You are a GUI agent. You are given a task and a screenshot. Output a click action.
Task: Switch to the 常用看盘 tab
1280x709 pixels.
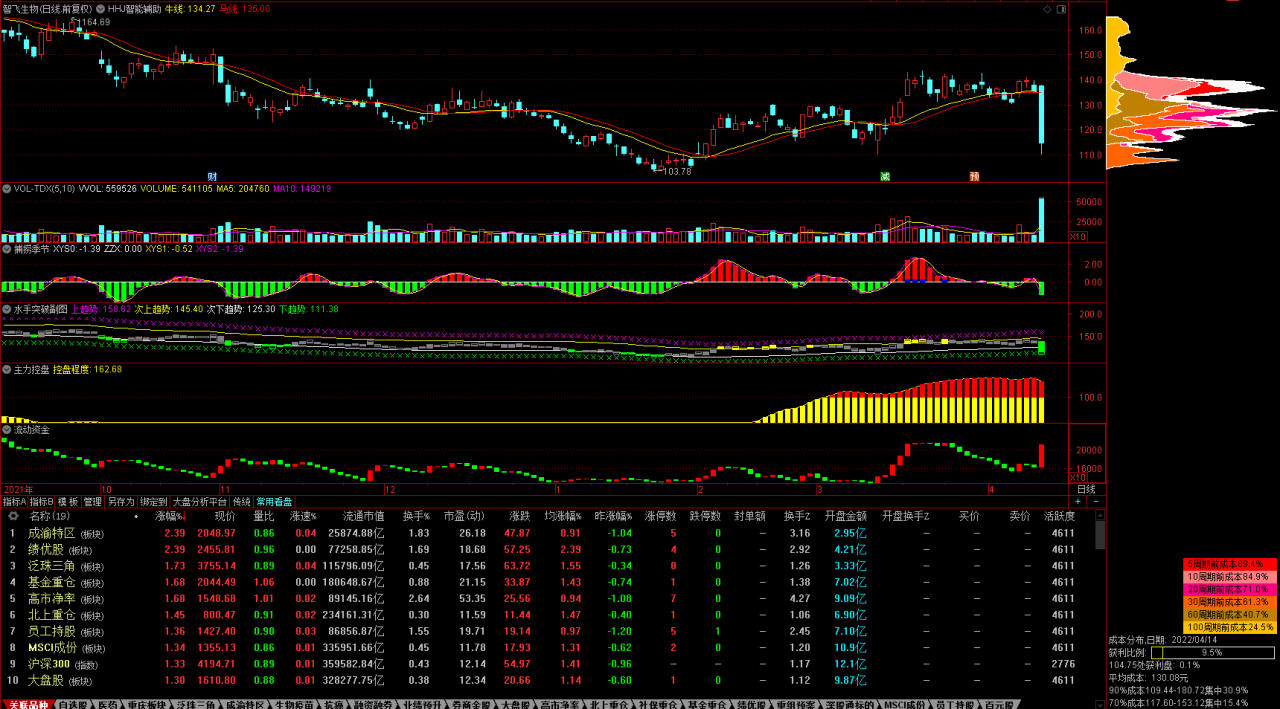[274, 502]
